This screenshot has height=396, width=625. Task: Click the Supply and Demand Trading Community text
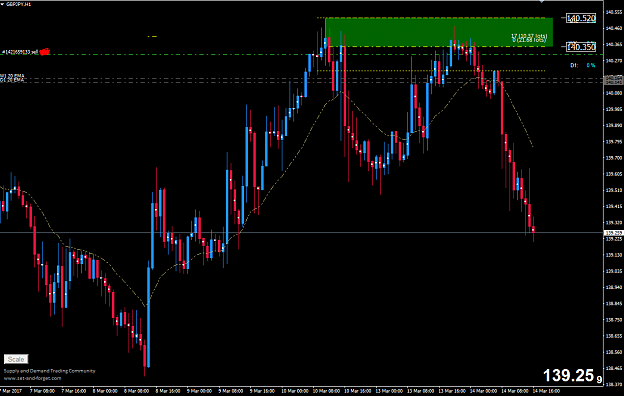(x=49, y=371)
